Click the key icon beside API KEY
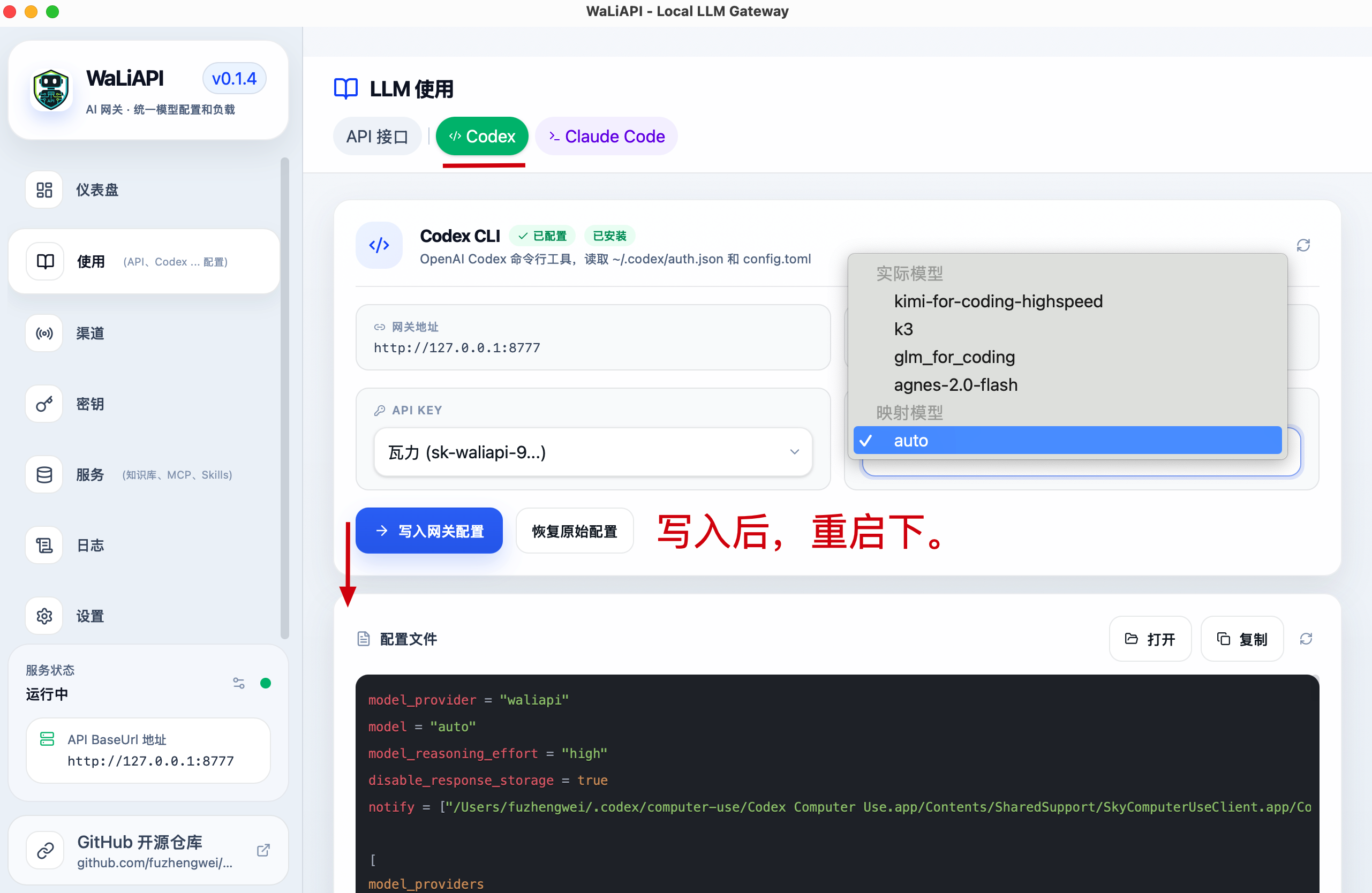The height and width of the screenshot is (893, 1372). pos(379,410)
